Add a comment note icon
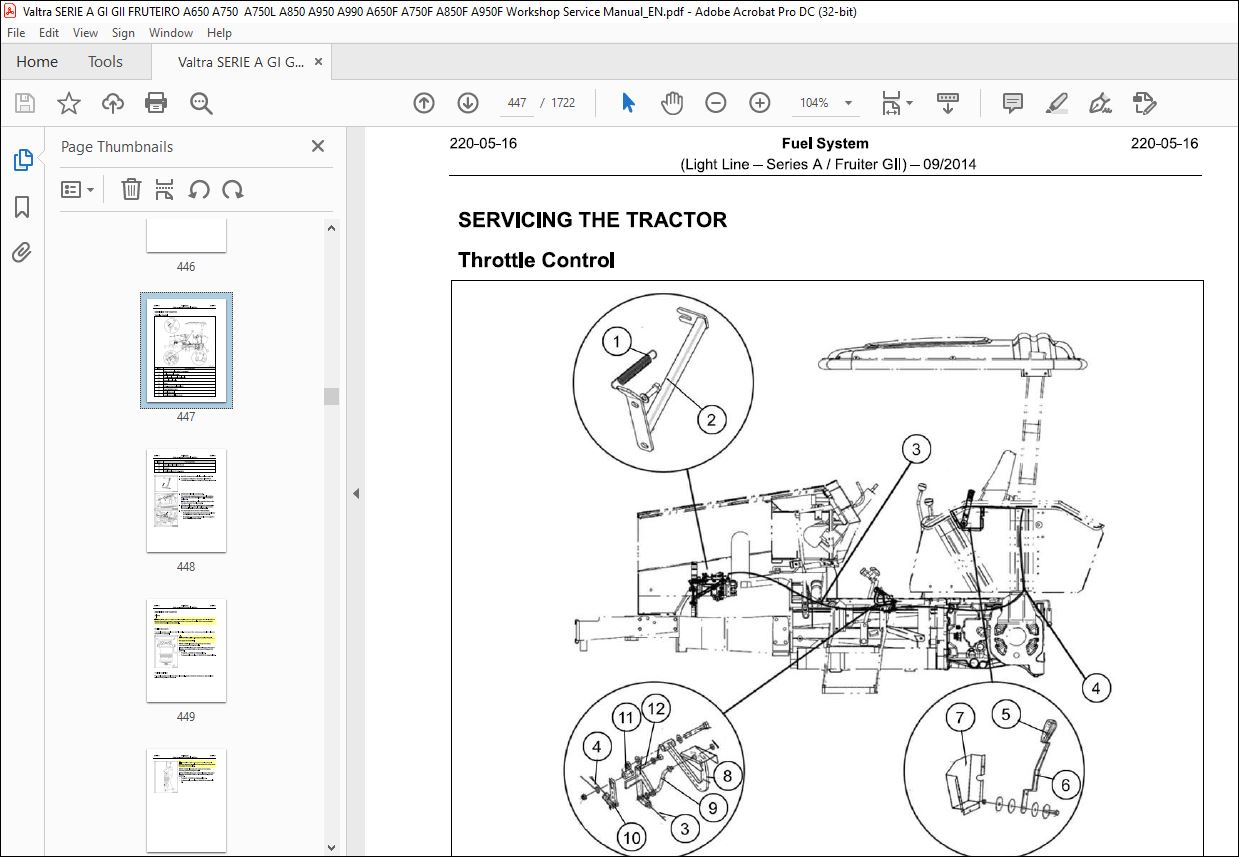The image size is (1239, 857). click(1013, 103)
